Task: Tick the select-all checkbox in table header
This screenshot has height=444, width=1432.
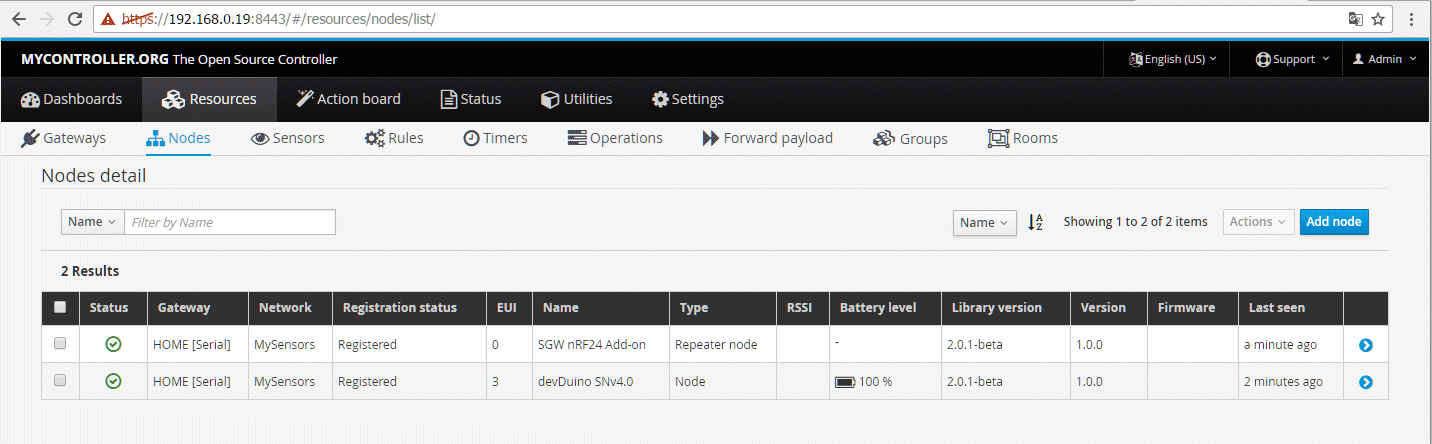Action: 60,307
